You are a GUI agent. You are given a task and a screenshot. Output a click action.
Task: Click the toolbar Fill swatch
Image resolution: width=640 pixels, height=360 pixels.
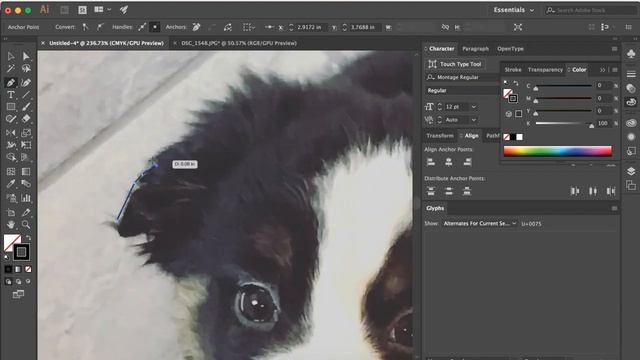[12, 243]
